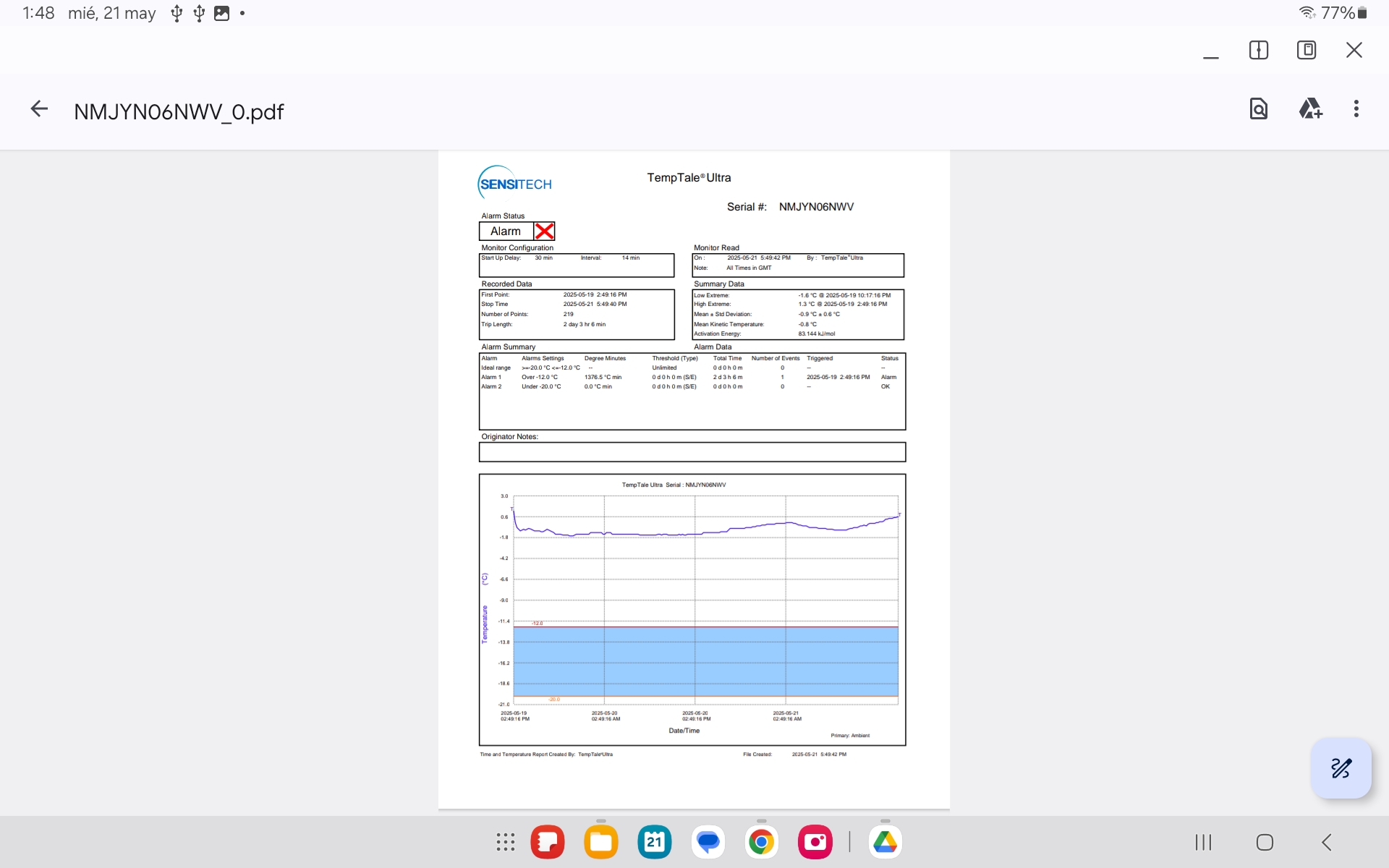Select the Trip Length value 2 day 3 hr 6 min
The height and width of the screenshot is (868, 1389).
click(585, 324)
